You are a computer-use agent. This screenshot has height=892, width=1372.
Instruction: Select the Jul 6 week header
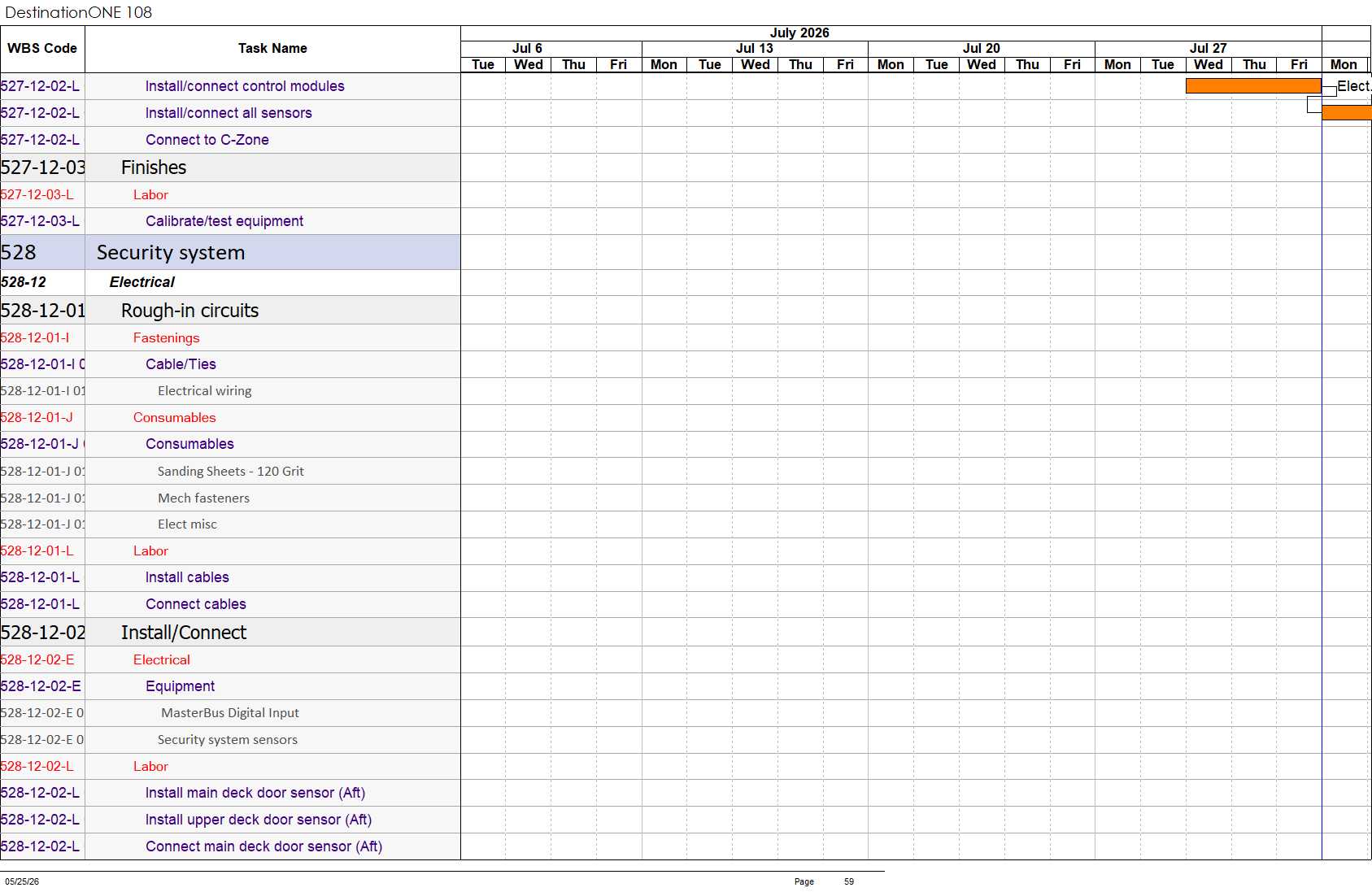click(x=527, y=49)
